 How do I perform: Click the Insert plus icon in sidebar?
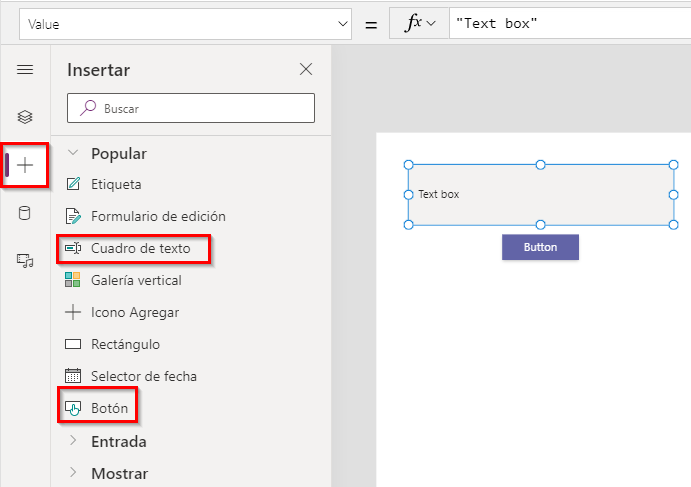click(x=25, y=165)
